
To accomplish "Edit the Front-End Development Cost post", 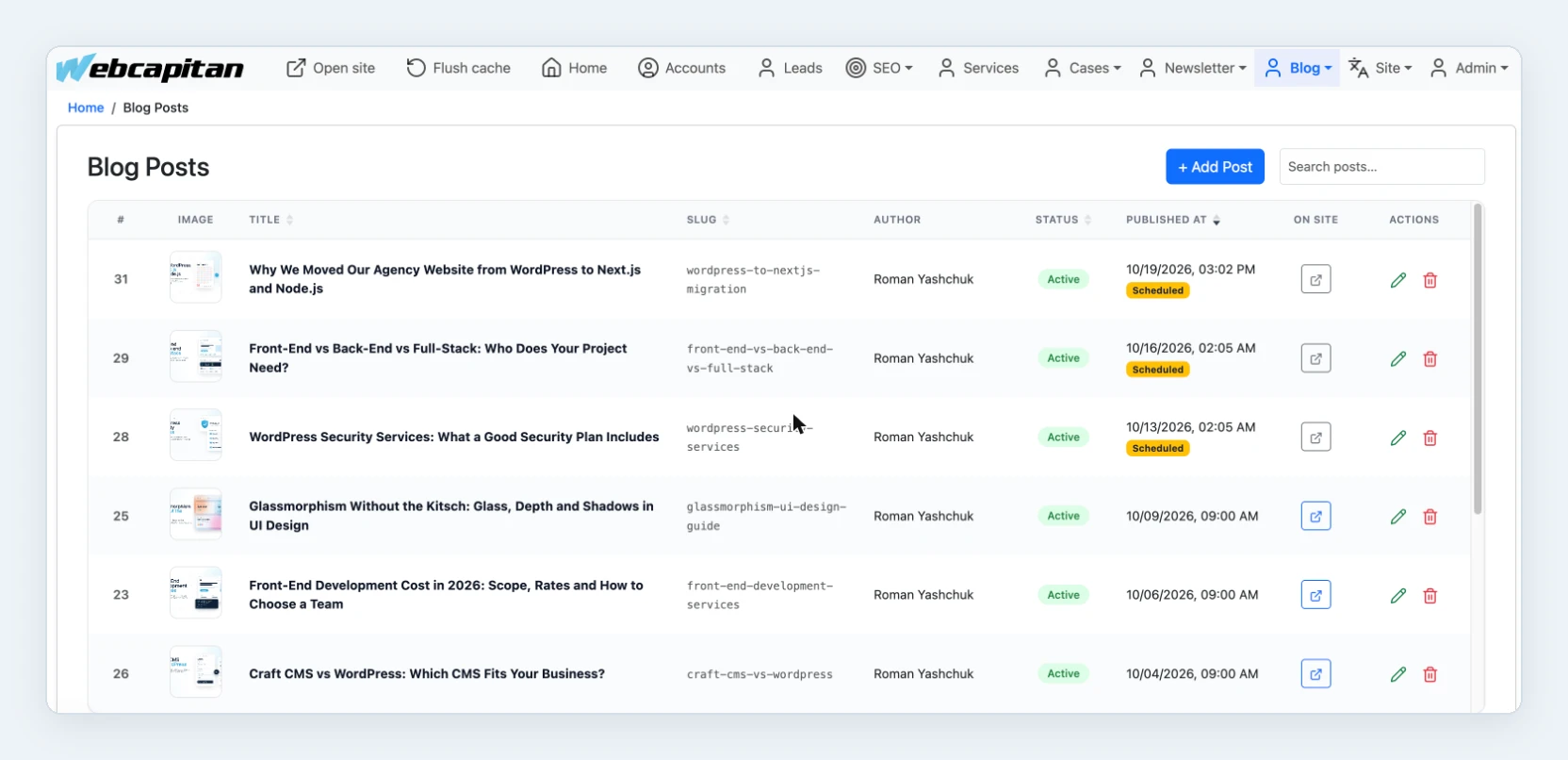I will point(1398,596).
